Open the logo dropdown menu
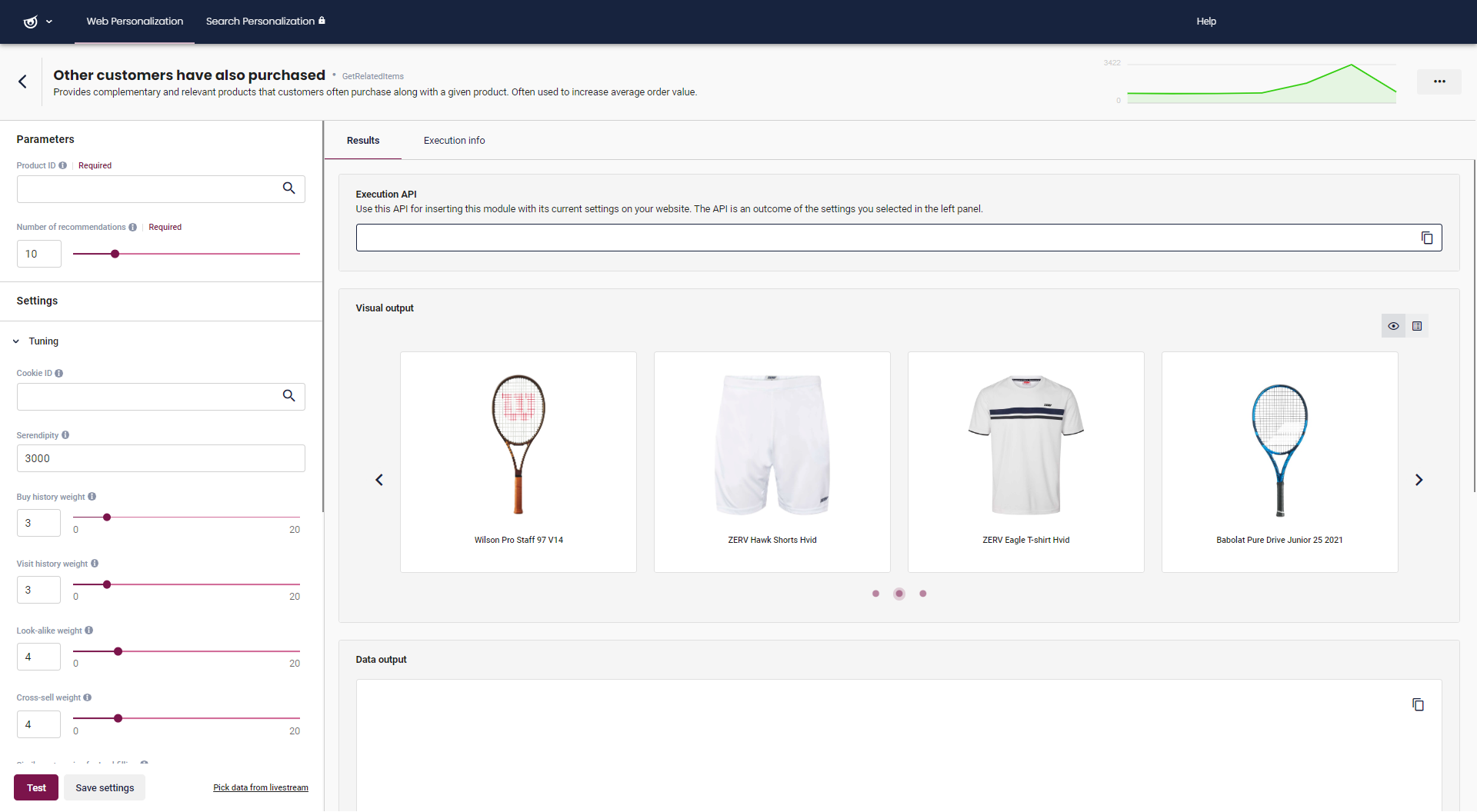Image resolution: width=1477 pixels, height=812 pixels. 38,22
